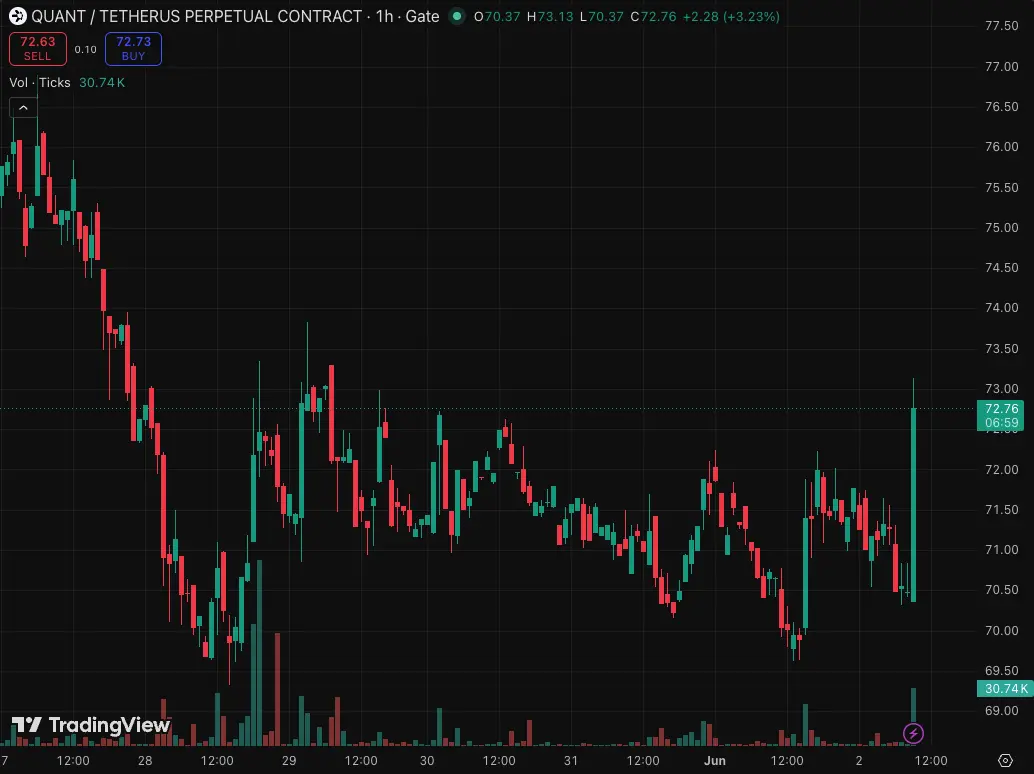Click the 71.00 price axis label
Viewport: 1034px width, 774px height.
coord(1002,550)
